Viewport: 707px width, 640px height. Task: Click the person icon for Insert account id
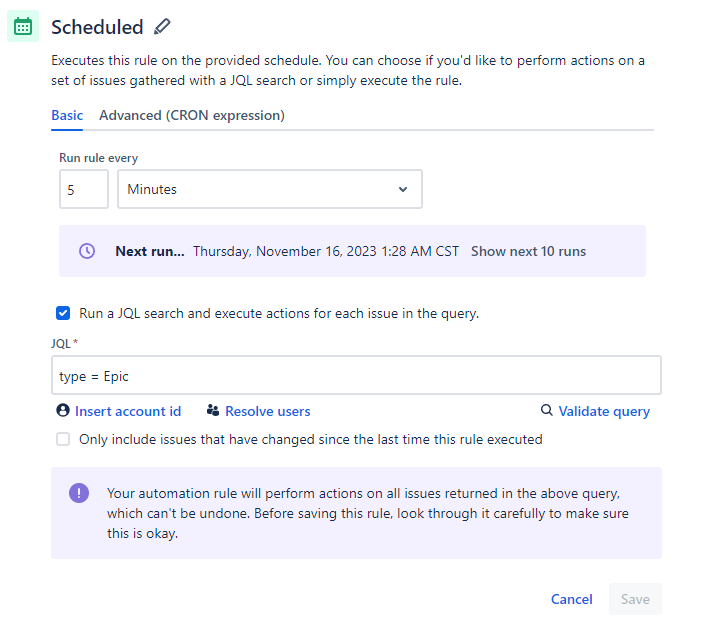(63, 410)
